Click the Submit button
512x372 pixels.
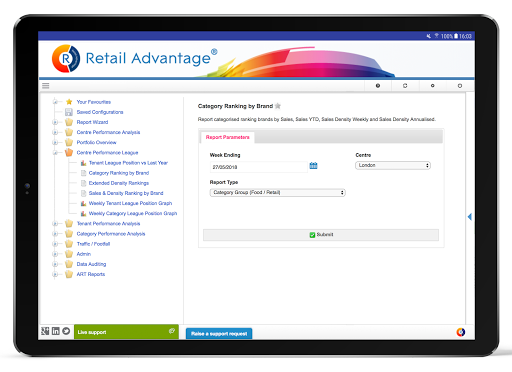321,235
